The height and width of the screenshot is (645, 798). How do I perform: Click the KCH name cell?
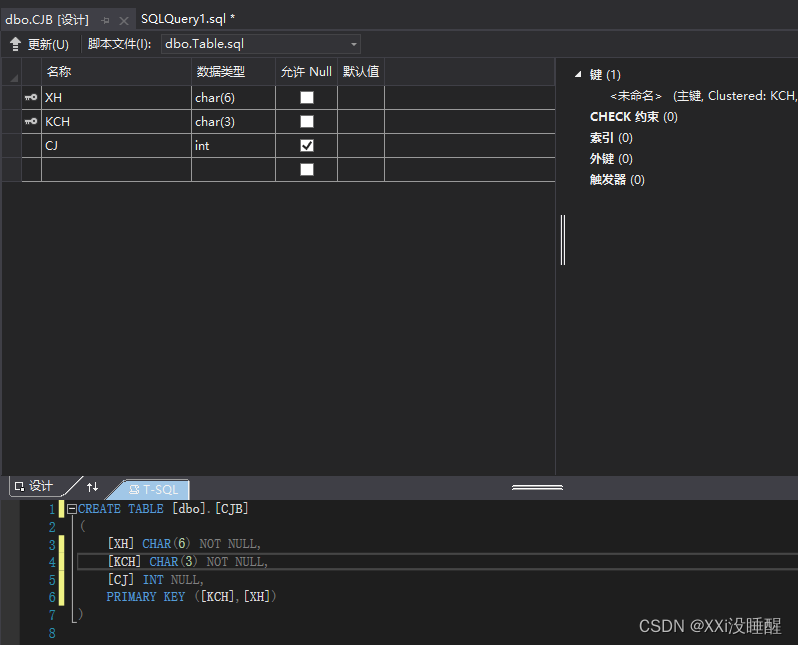[116, 121]
